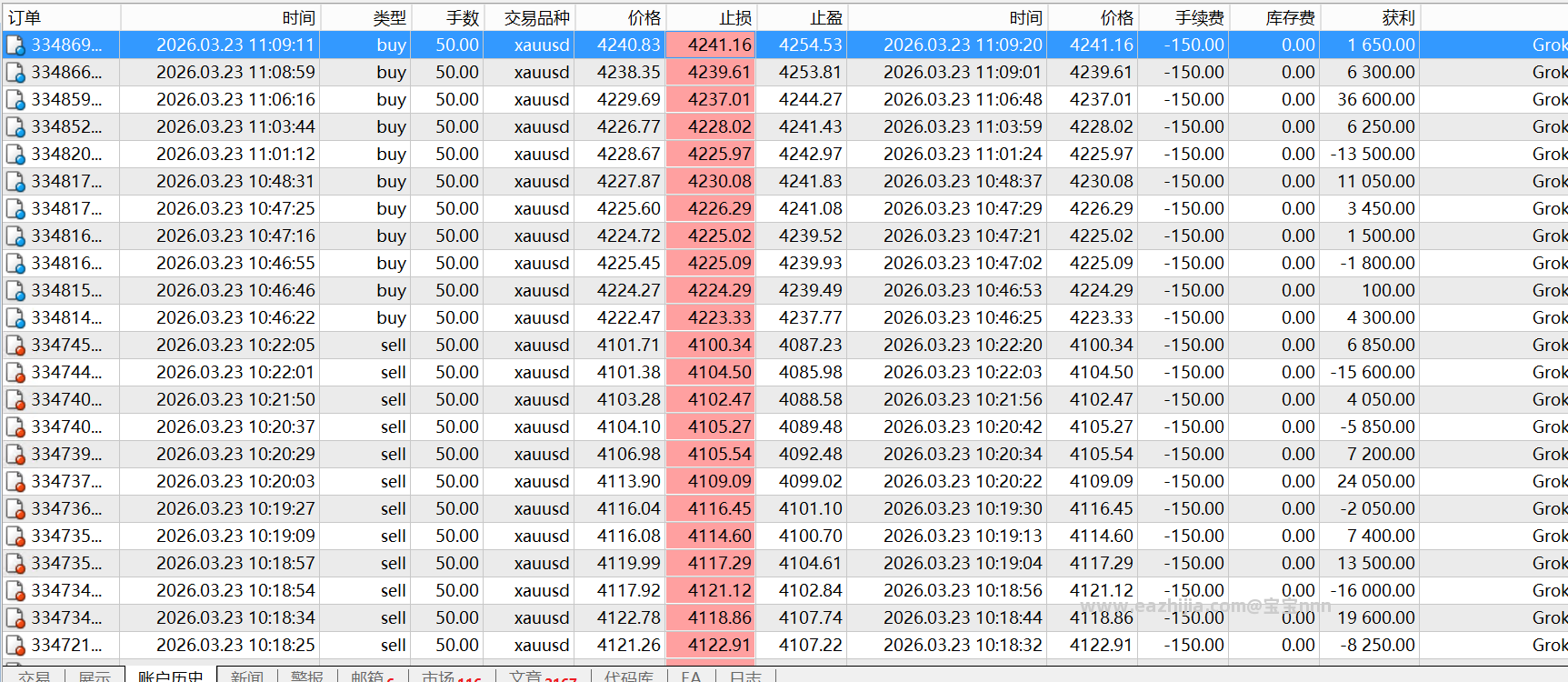Click the order icon of trade opened 10:47:16
The height and width of the screenshot is (682, 1568).
pyautogui.click(x=15, y=236)
